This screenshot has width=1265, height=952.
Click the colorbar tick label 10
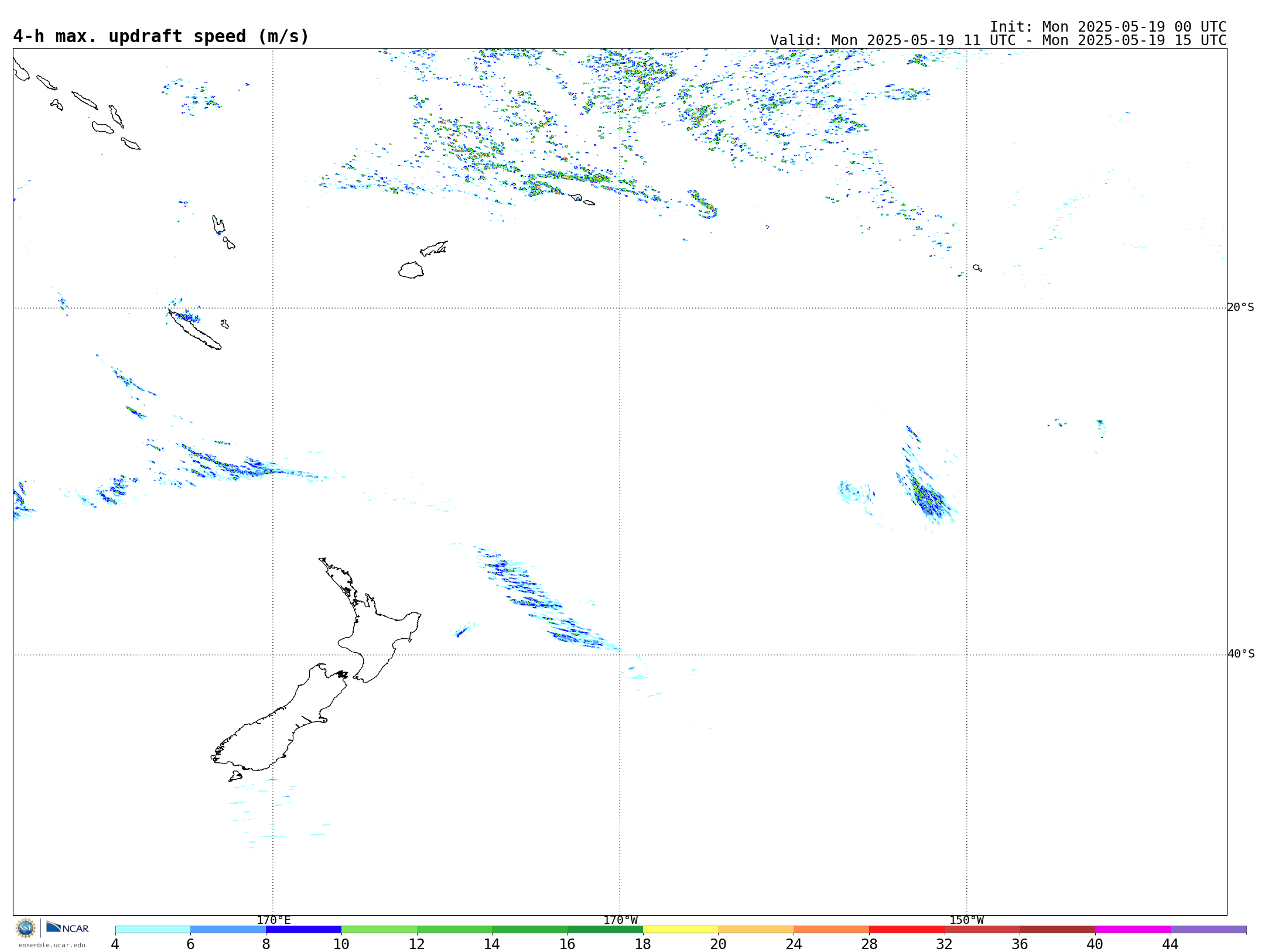pos(341,944)
